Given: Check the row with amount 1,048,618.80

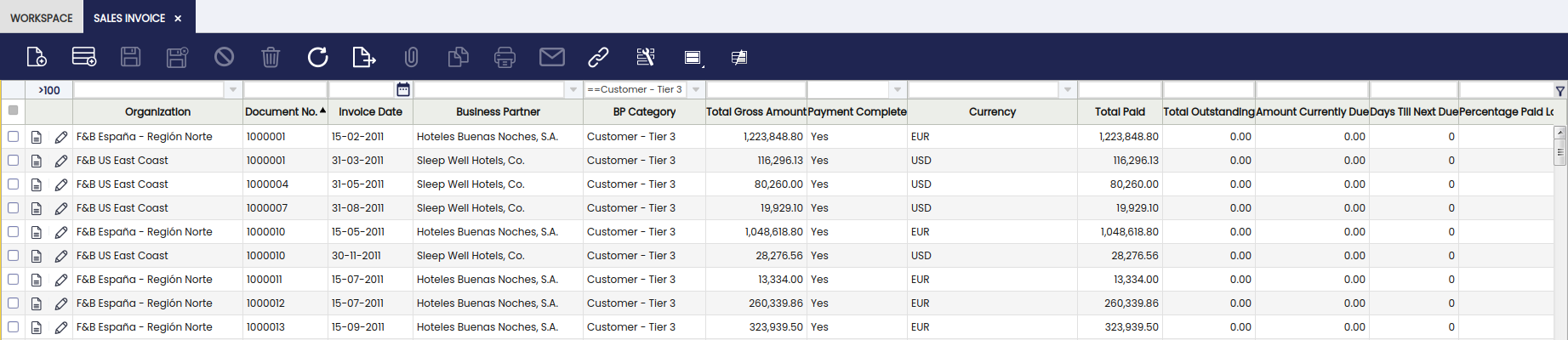Looking at the screenshot, I should tap(13, 231).
